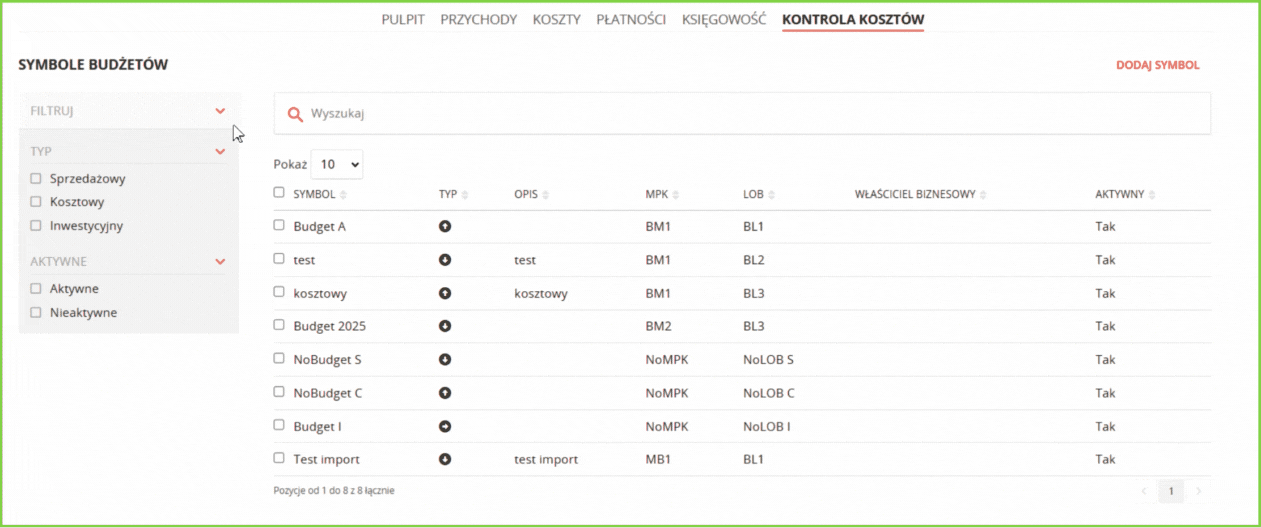Switch to the PRZYCHODY tab
This screenshot has width=1261, height=528.
(x=479, y=19)
